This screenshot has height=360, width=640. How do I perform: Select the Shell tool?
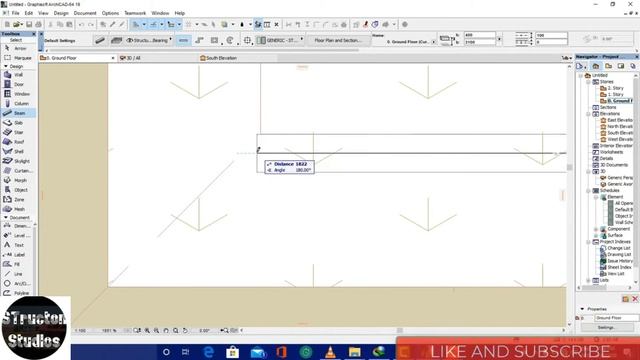18,151
